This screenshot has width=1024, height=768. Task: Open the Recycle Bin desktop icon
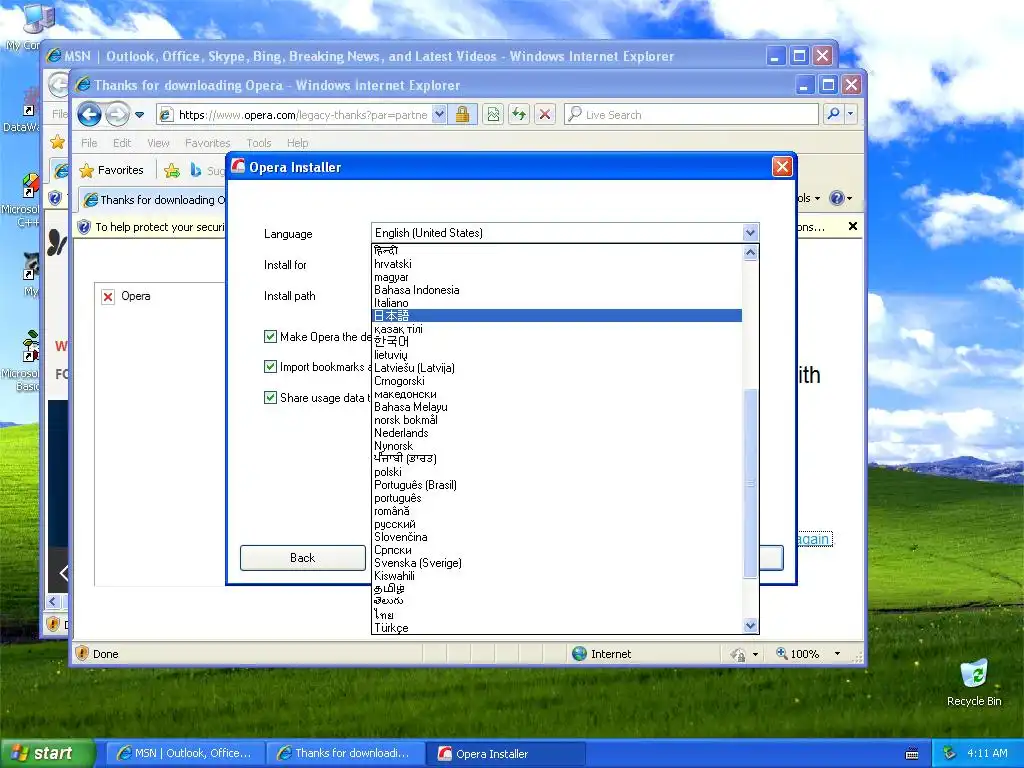pos(974,683)
